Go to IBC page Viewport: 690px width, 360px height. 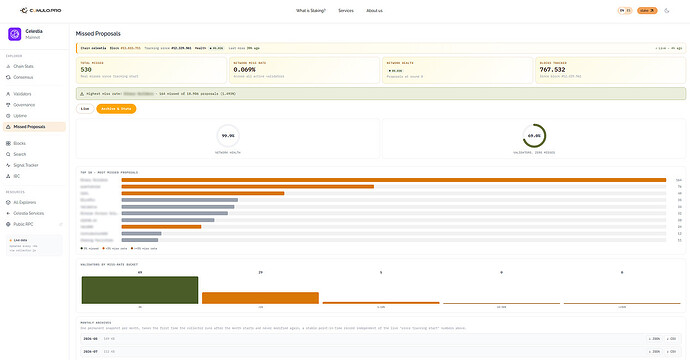[17, 176]
